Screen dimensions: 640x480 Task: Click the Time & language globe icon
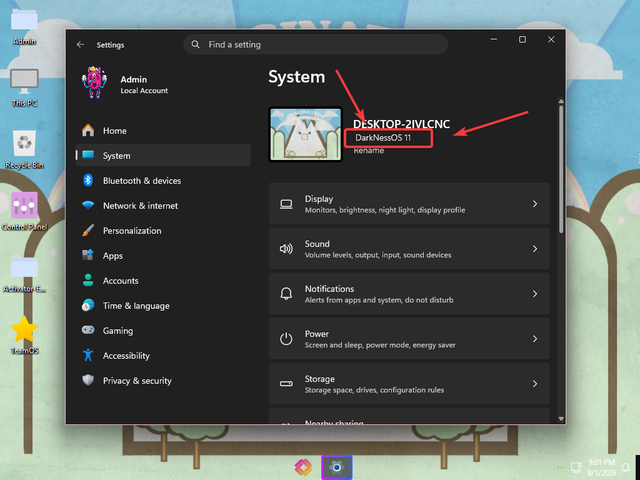coord(88,305)
